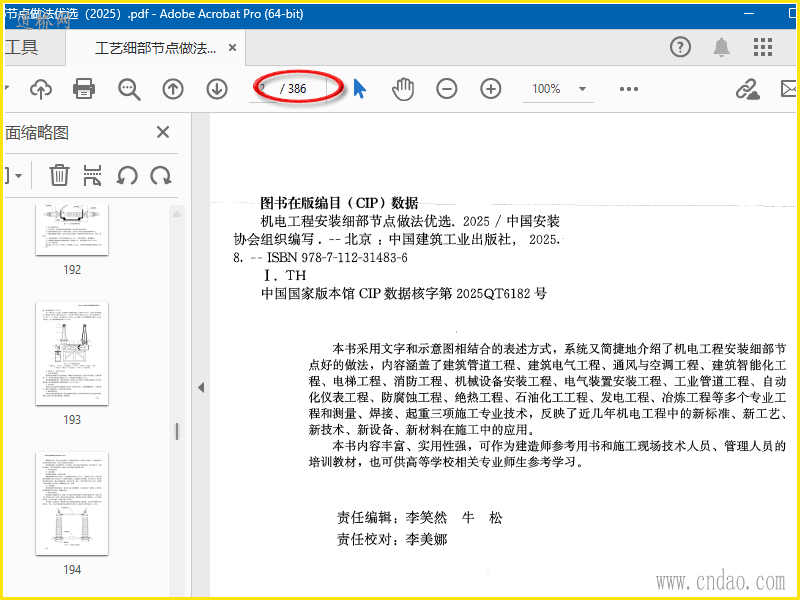Open the apps grid icon
The image size is (800, 600).
coord(763,47)
